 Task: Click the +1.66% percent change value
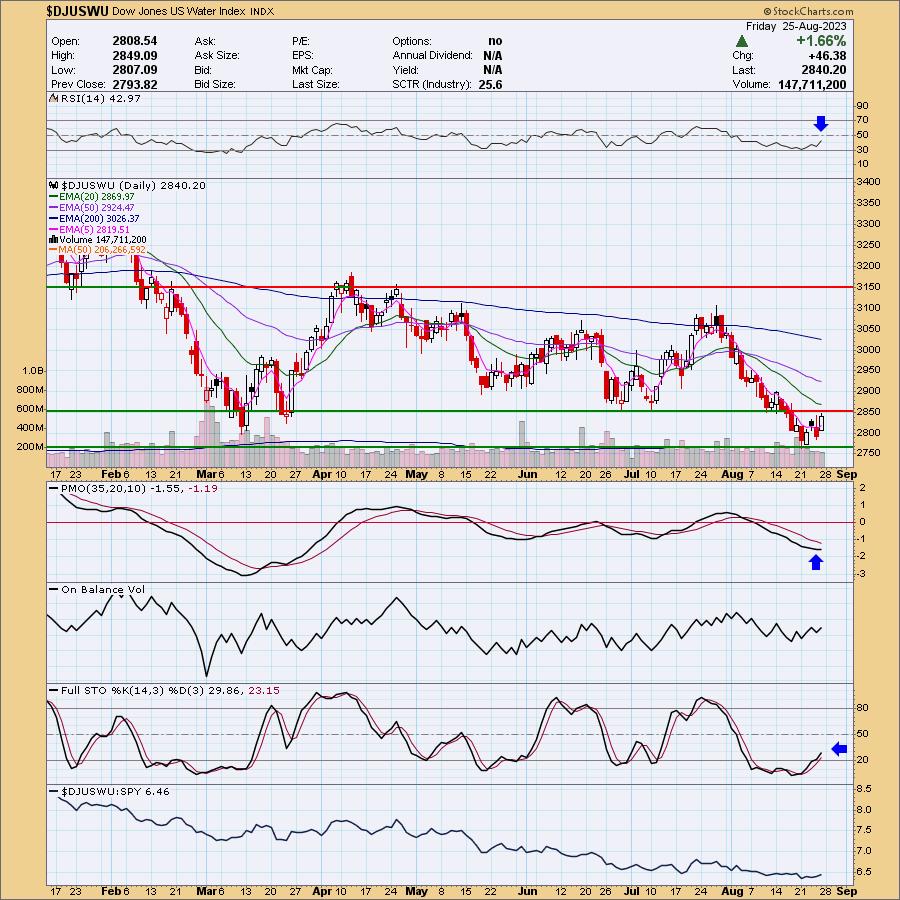820,41
